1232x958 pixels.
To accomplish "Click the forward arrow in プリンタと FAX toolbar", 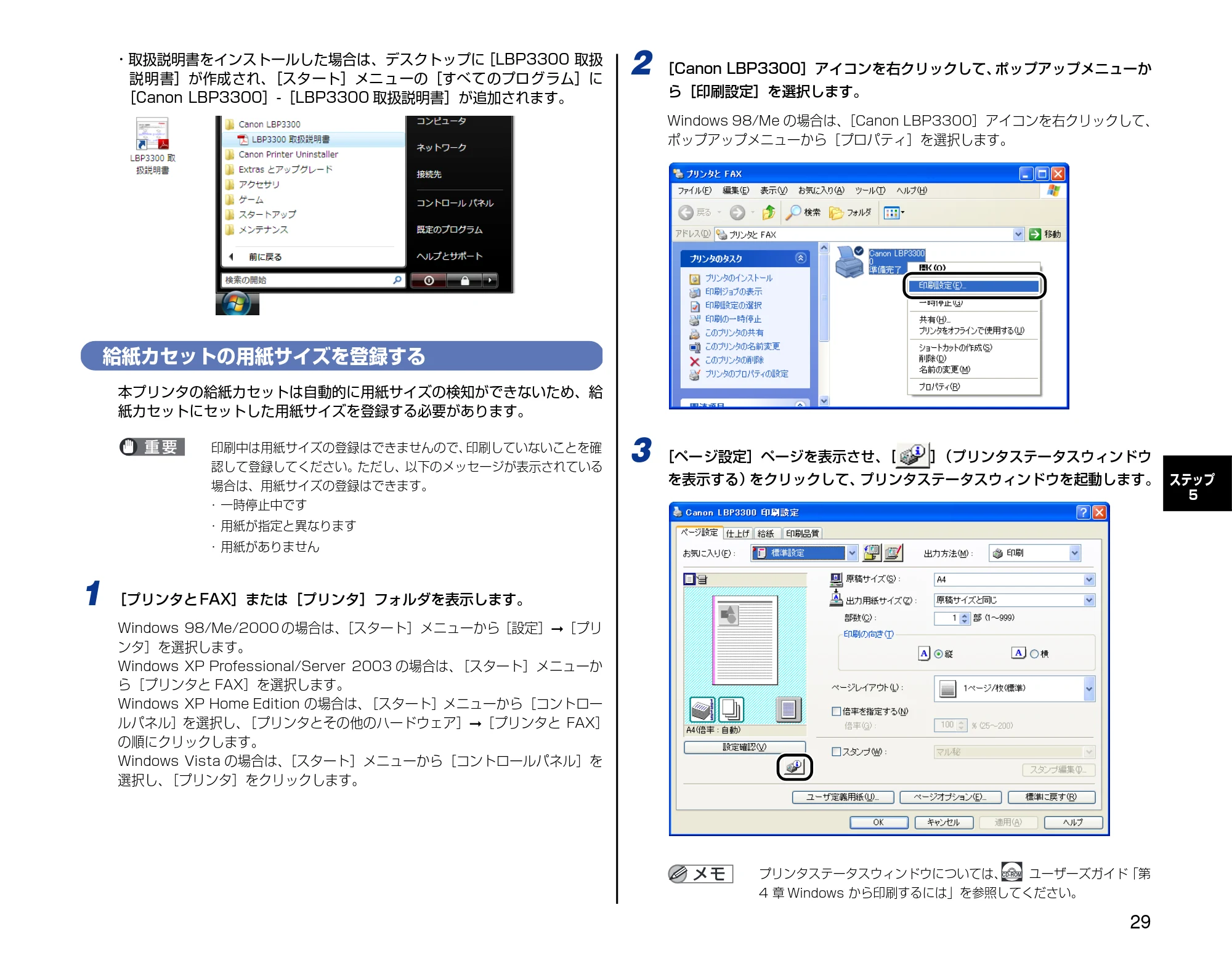I will [737, 212].
